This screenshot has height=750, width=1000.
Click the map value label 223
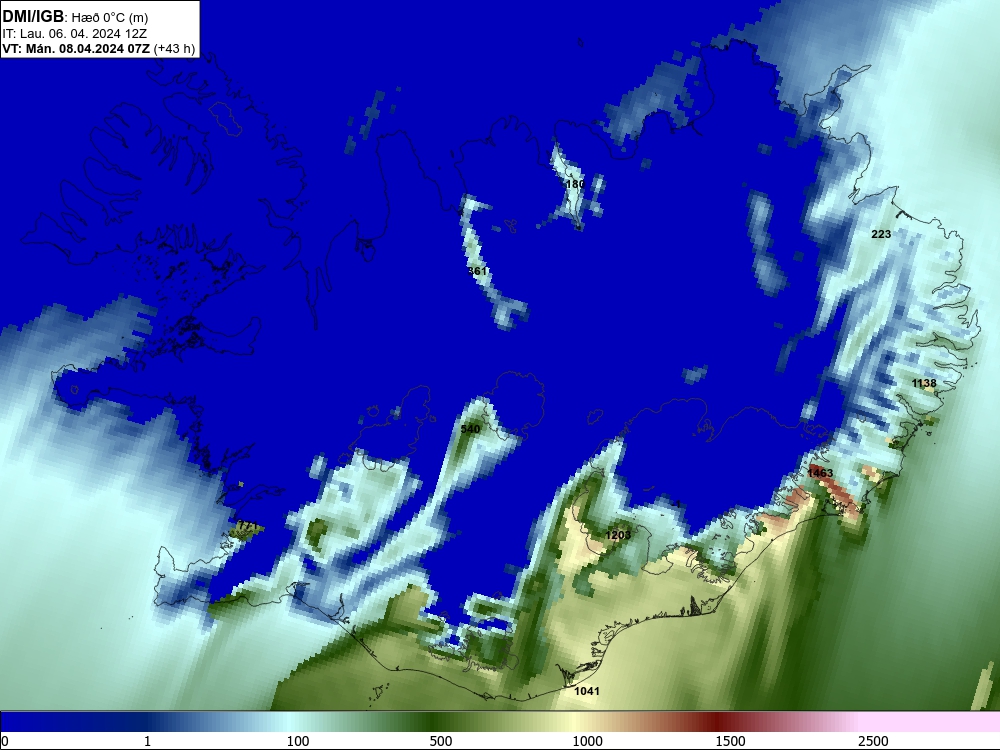pyautogui.click(x=881, y=234)
